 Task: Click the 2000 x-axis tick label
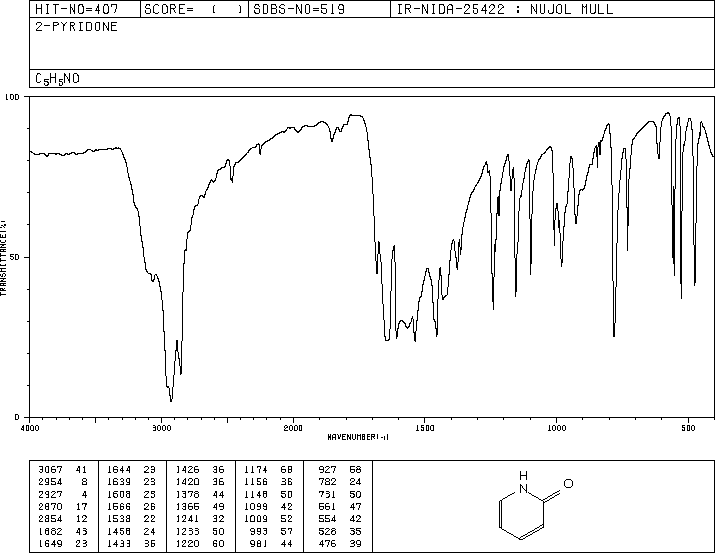[293, 428]
